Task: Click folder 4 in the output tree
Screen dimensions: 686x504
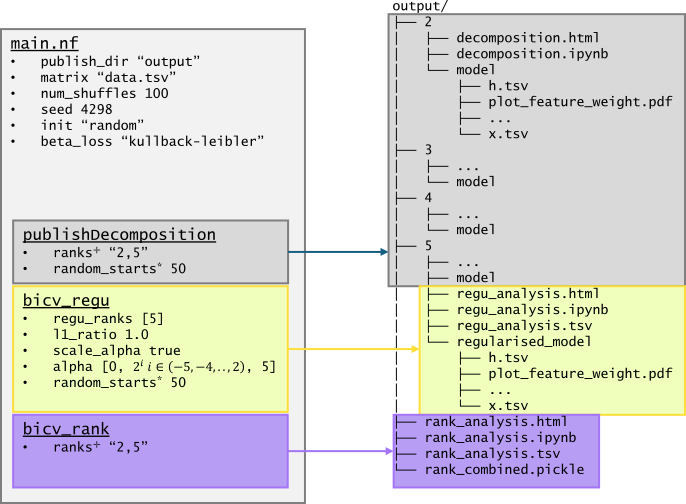Action: pos(428,198)
